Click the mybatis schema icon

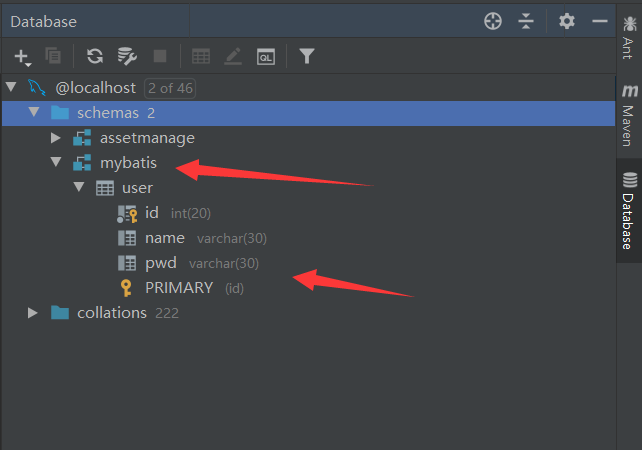point(82,163)
